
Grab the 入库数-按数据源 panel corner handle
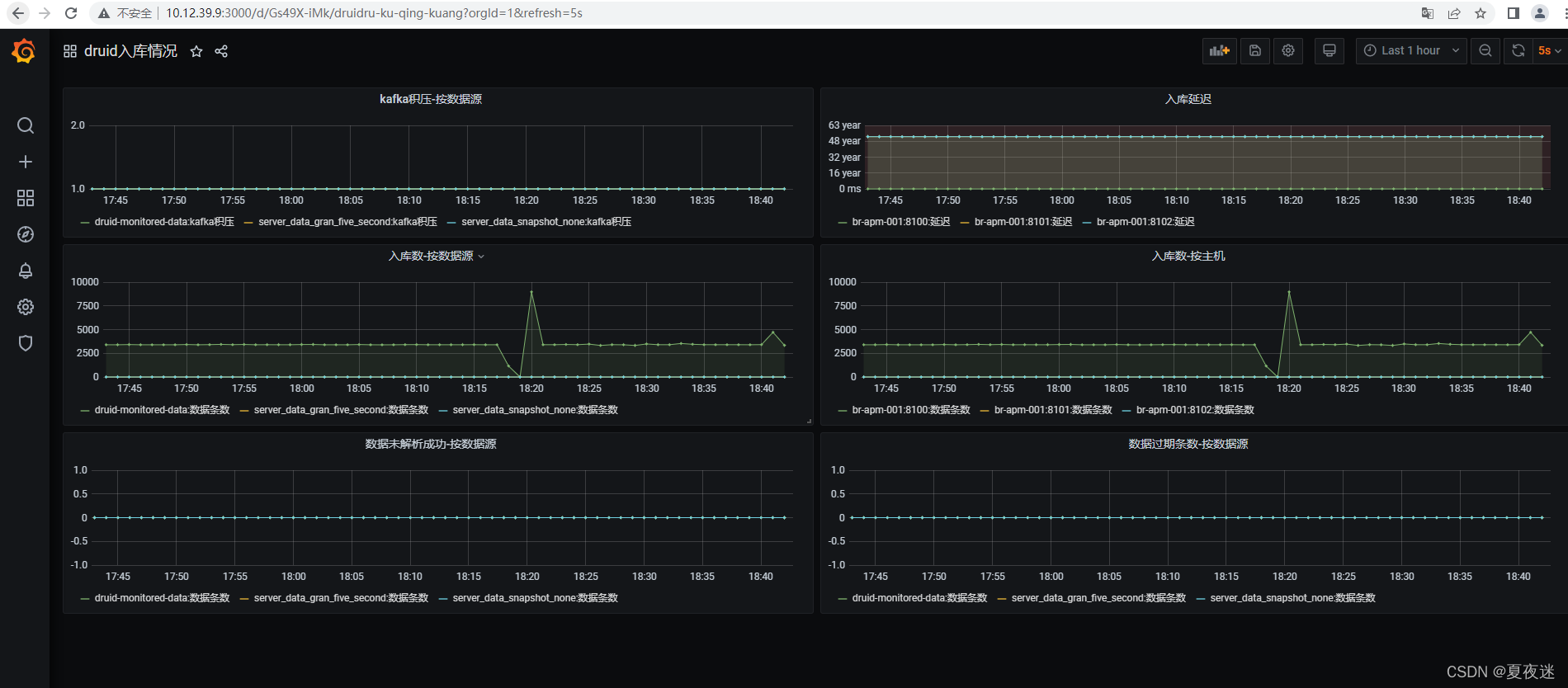[x=809, y=421]
